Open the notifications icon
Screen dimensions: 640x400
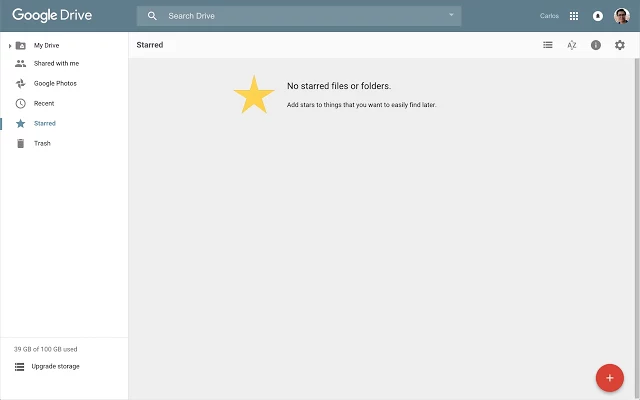pyautogui.click(x=598, y=16)
